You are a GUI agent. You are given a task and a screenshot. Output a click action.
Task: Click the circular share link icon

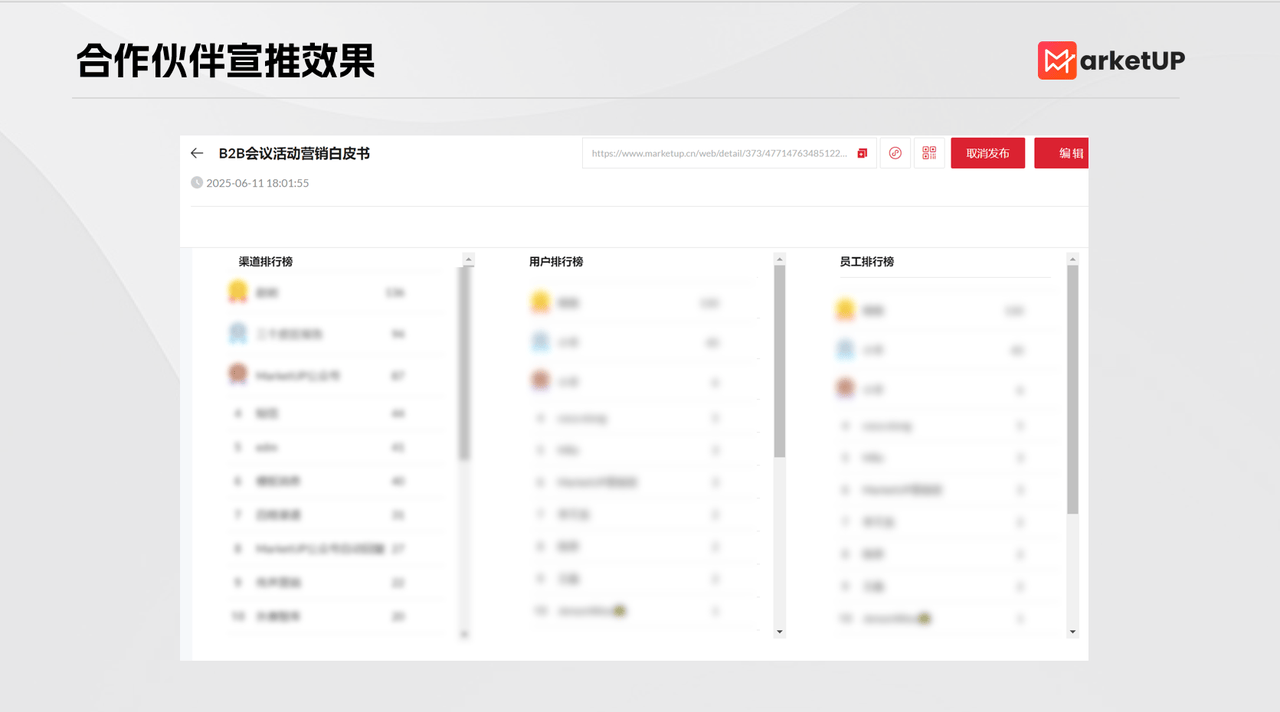tap(895, 153)
